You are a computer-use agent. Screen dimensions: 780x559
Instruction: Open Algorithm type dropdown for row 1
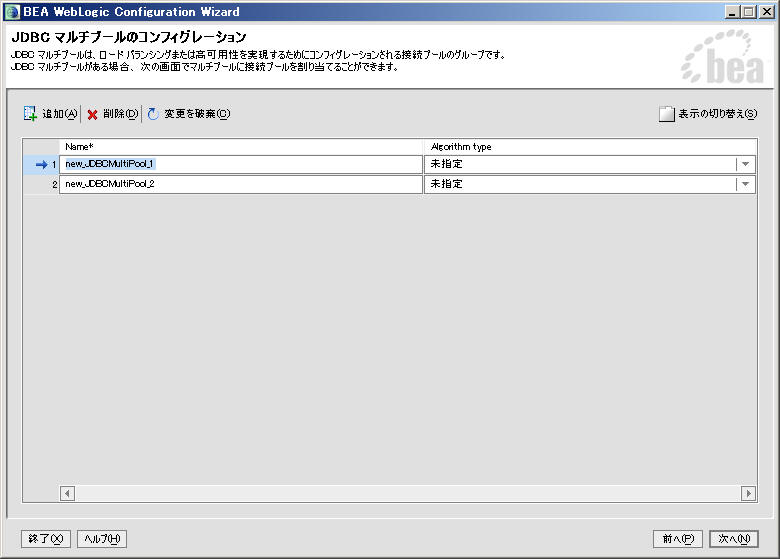[745, 164]
